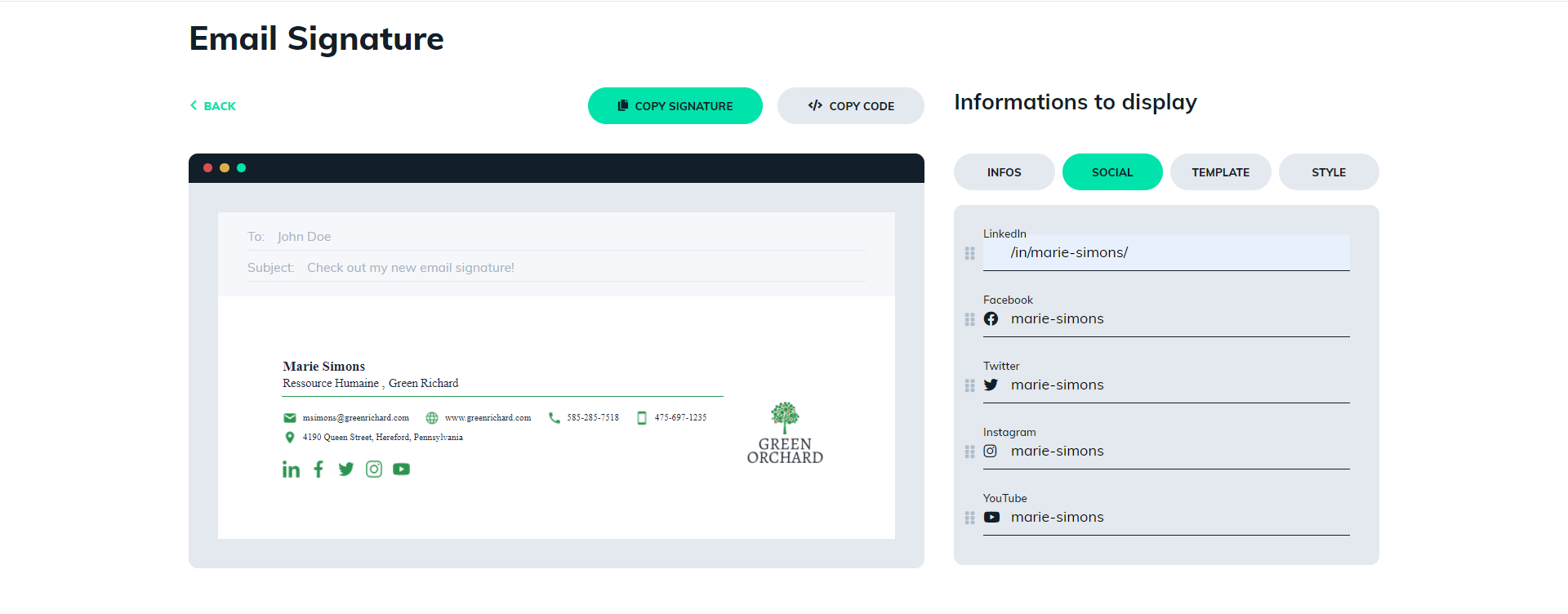This screenshot has height=614, width=1568.
Task: Click the drag handle beside LinkedIn field
Action: point(969,254)
